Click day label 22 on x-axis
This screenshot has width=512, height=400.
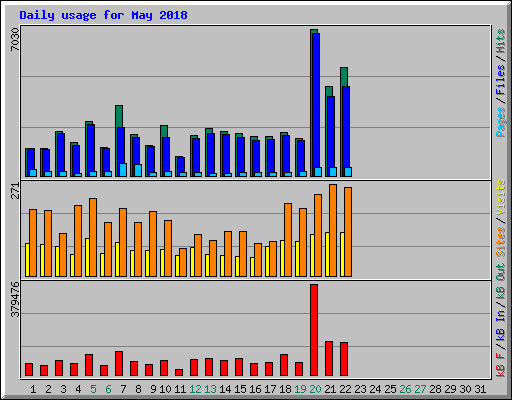(345, 389)
